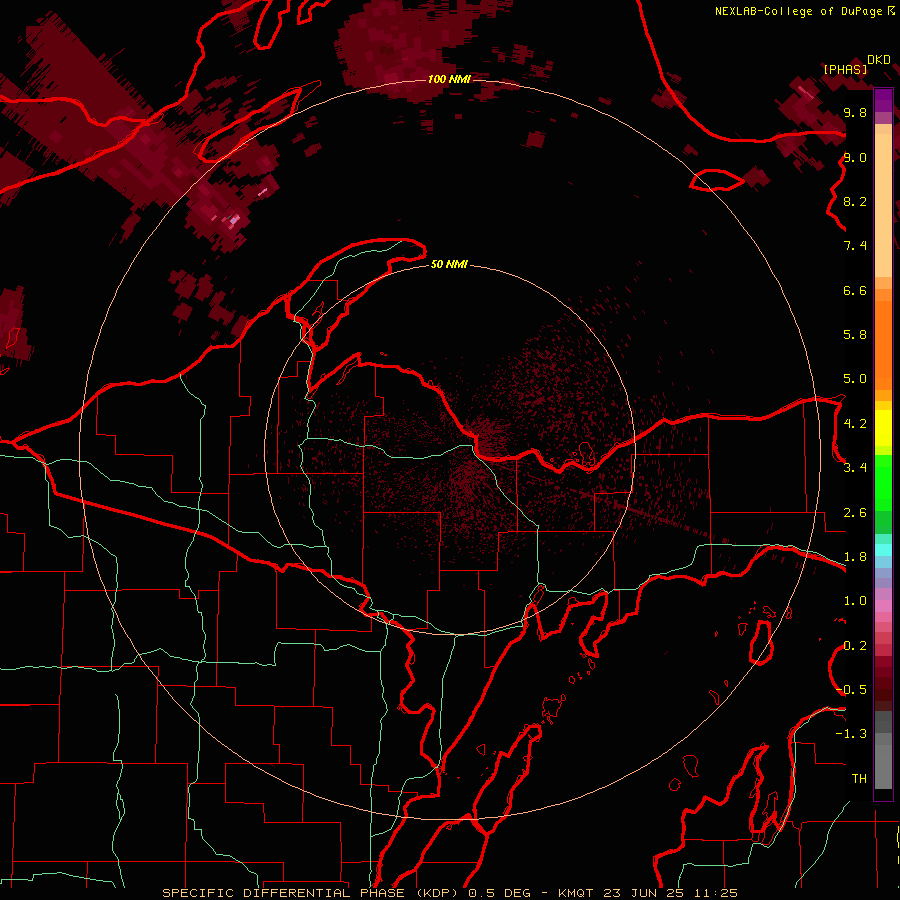Select the 1.8 scale value
The image size is (900, 900).
[855, 556]
